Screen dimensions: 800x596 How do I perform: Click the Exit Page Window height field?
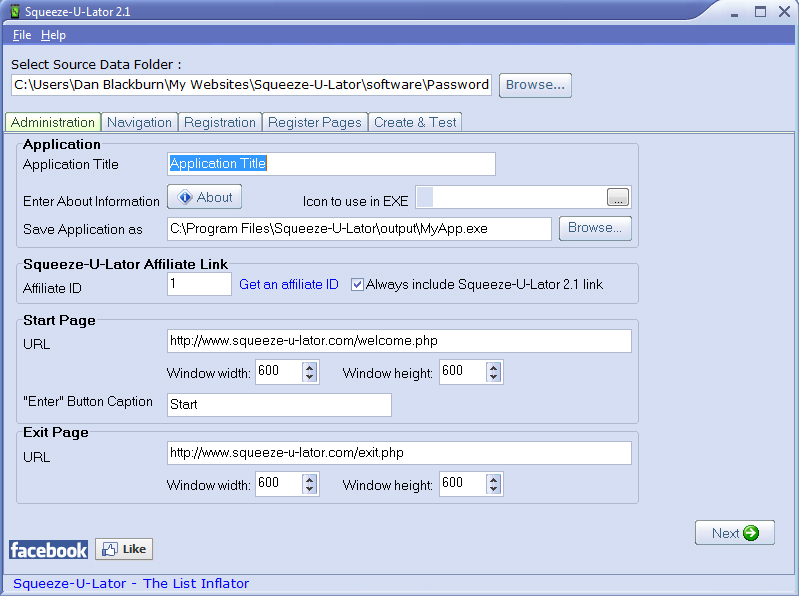463,484
